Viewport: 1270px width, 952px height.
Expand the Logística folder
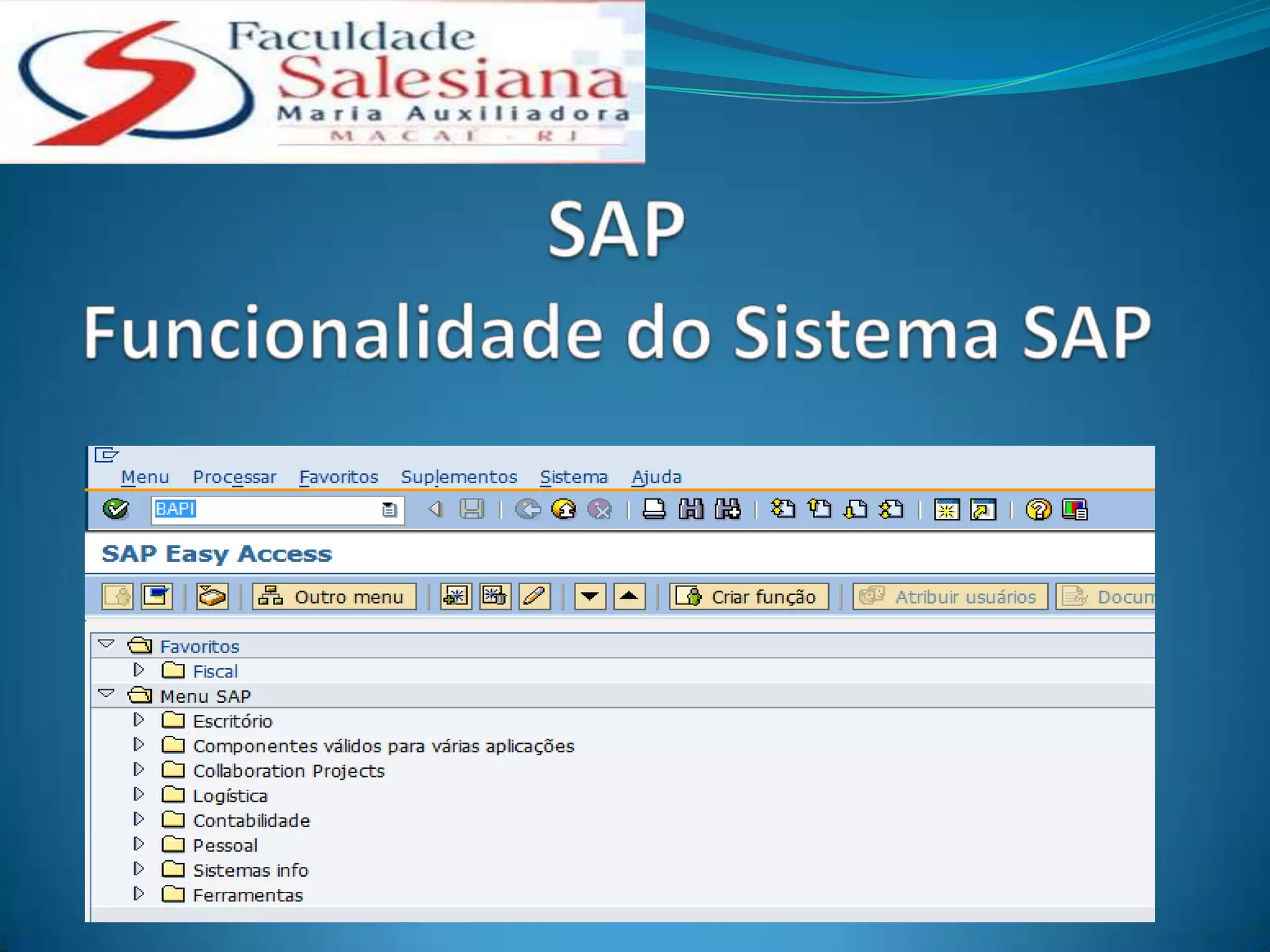(139, 795)
